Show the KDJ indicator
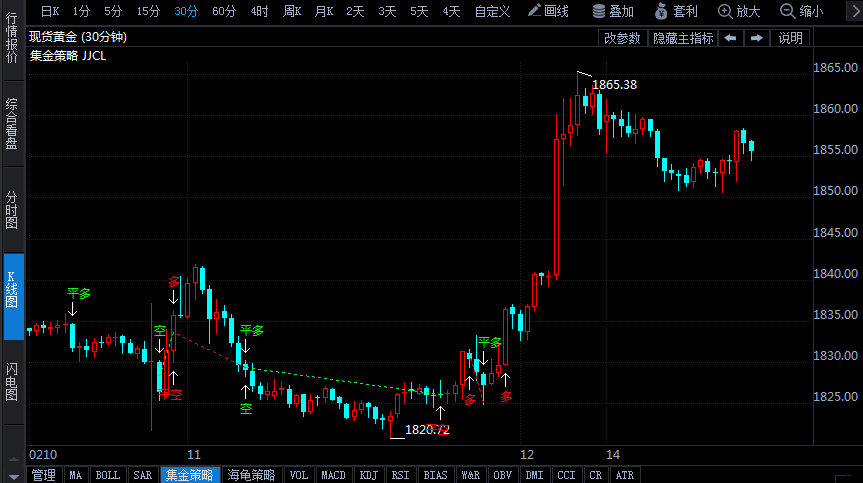This screenshot has height=483, width=863. (369, 475)
